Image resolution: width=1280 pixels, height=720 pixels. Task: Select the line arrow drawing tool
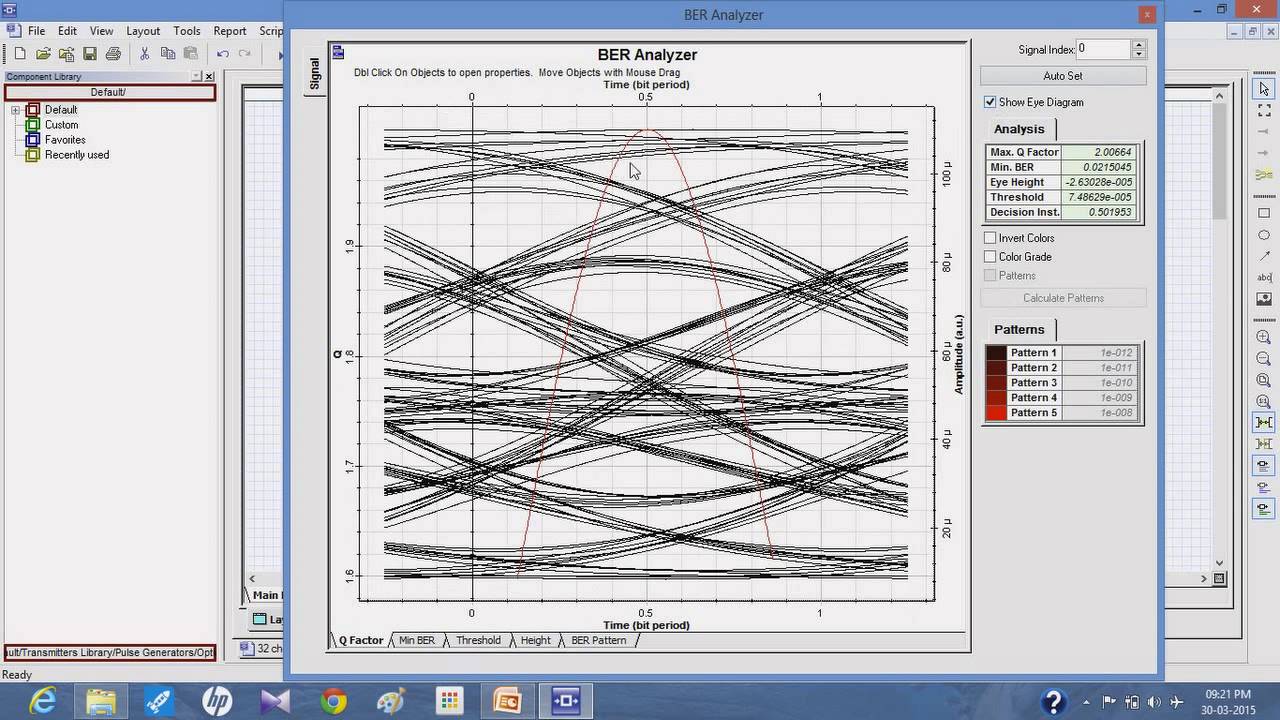pyautogui.click(x=1264, y=257)
